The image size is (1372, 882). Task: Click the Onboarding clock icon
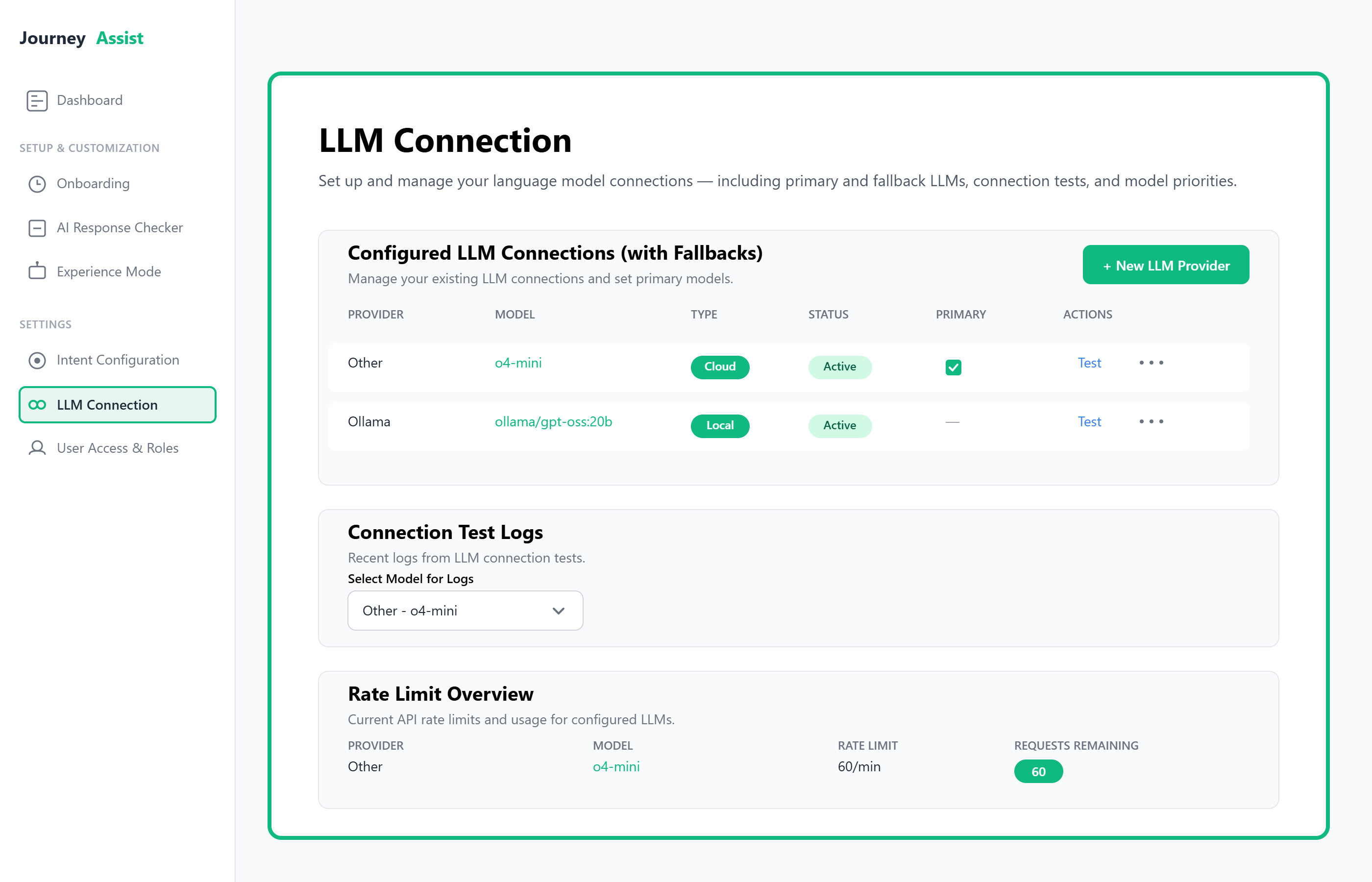[37, 184]
